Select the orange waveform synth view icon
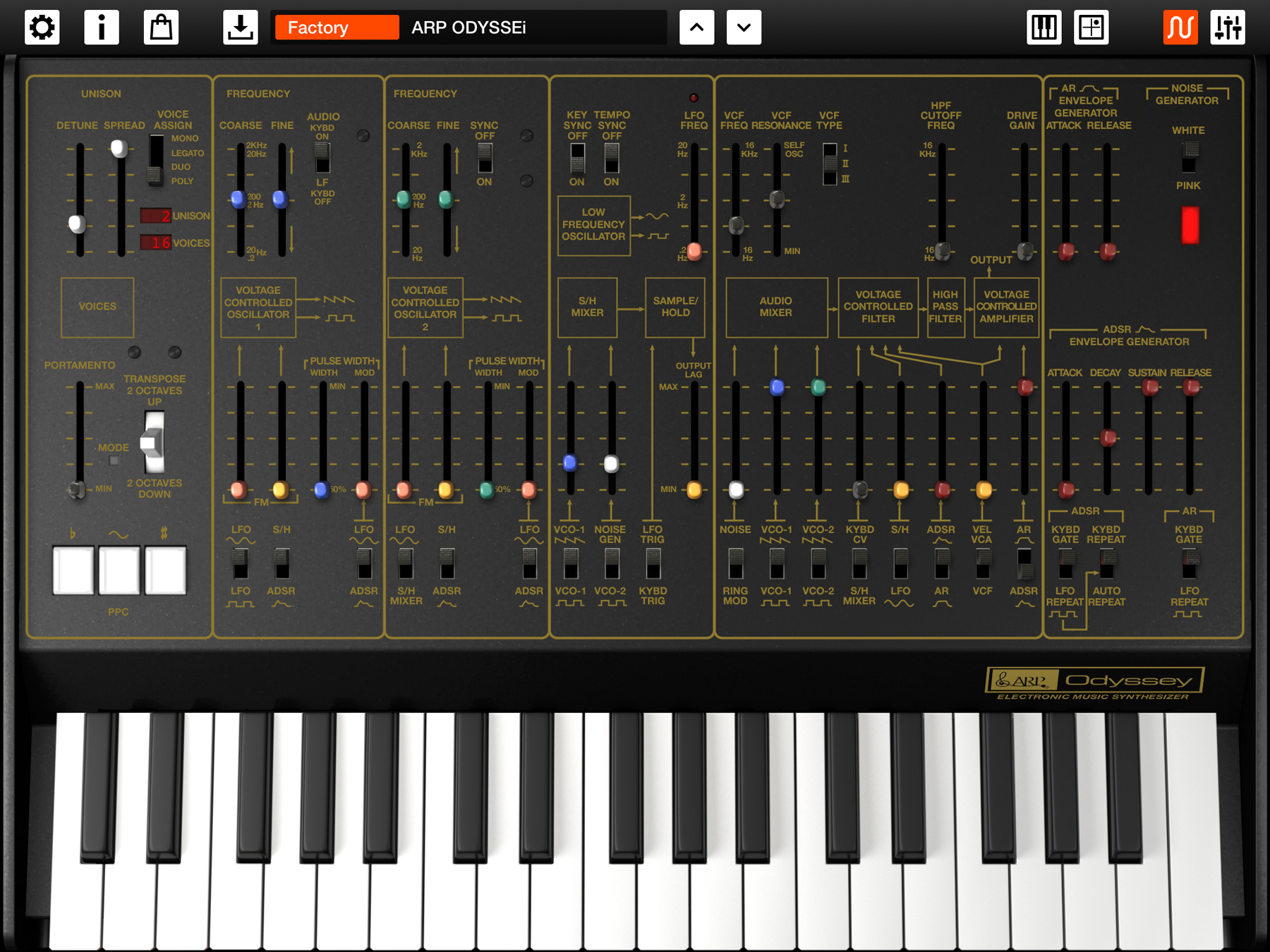 click(x=1180, y=28)
